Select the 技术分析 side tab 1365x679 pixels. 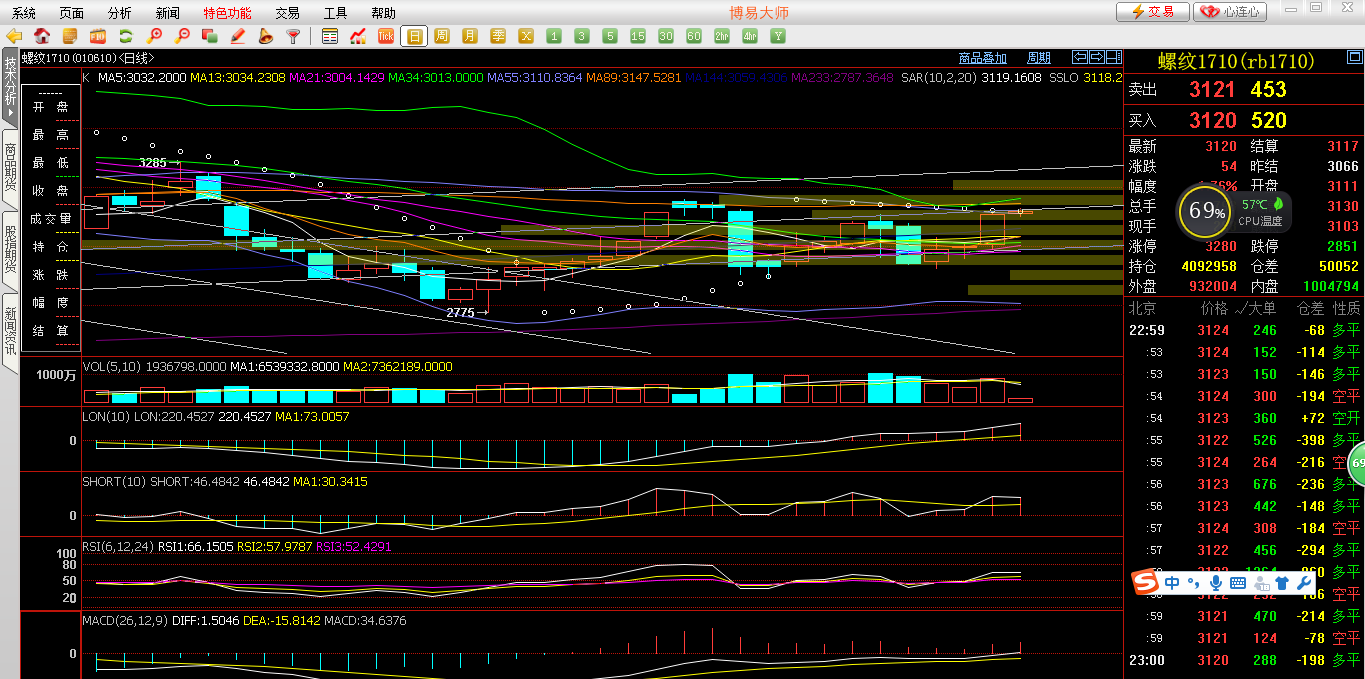(10, 88)
